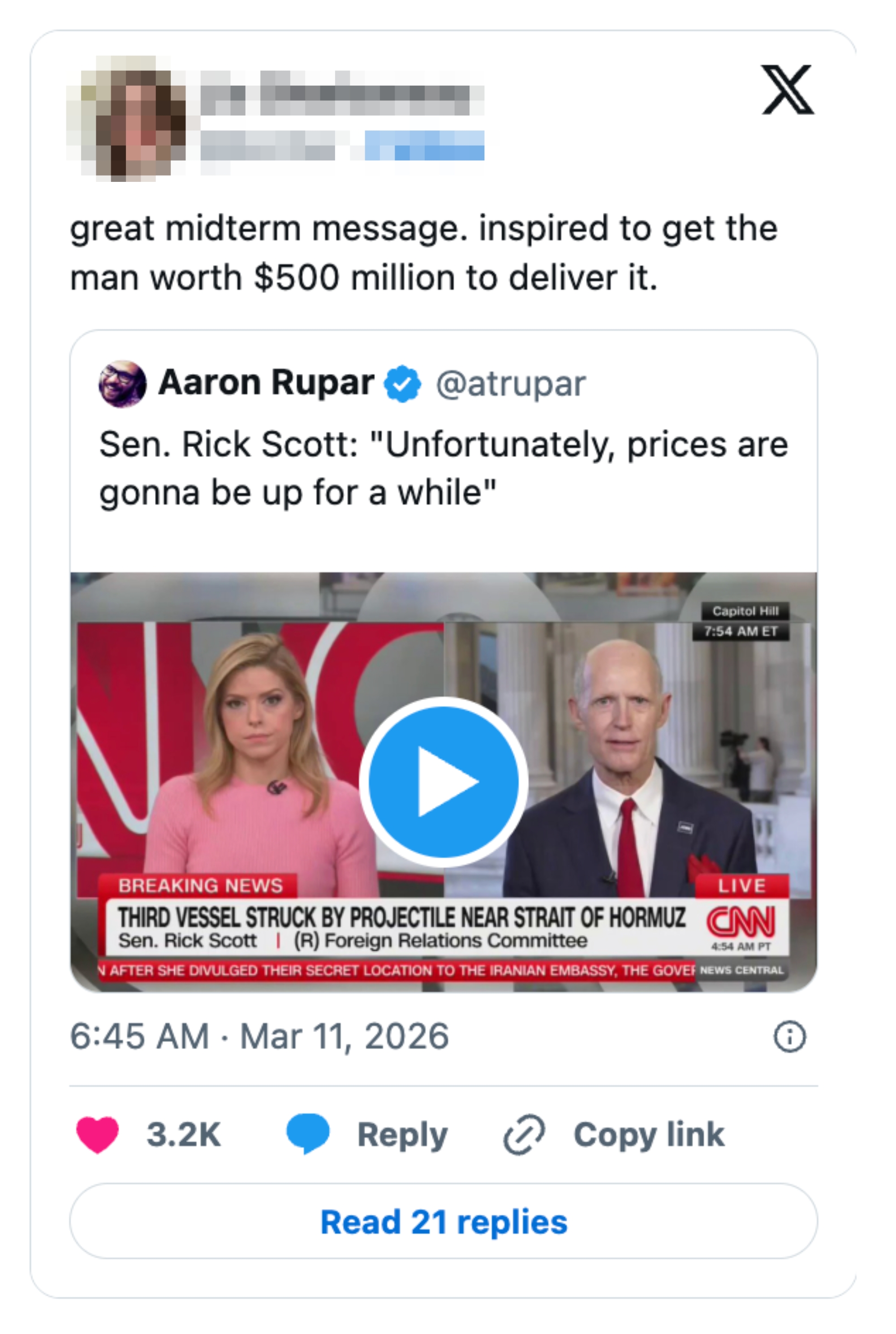The height and width of the screenshot is (1334, 896).
Task: Open the circled info icon beside the date
Action: [789, 1037]
